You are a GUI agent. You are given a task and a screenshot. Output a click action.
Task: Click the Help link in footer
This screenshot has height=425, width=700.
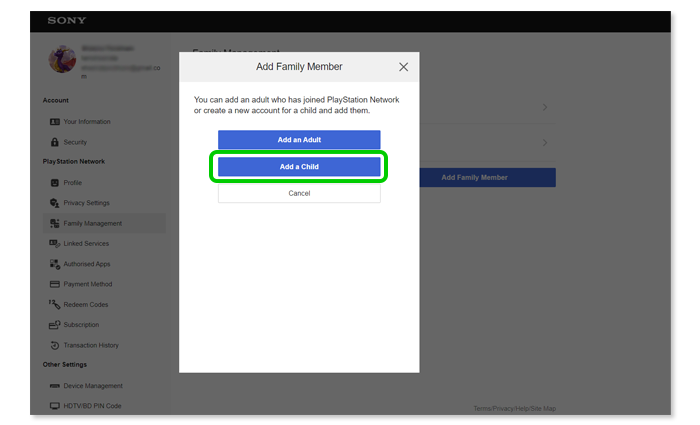[522, 408]
